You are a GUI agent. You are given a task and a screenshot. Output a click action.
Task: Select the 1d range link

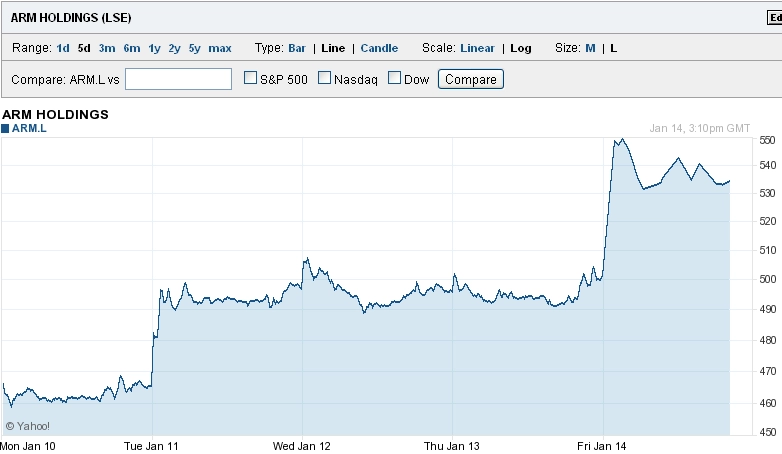[x=63, y=48]
